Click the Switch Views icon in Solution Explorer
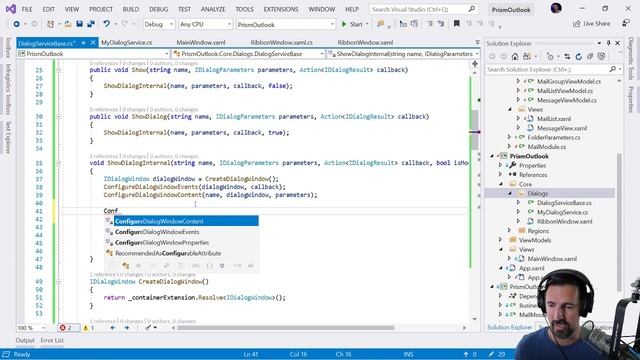The image size is (640, 360). tap(527, 56)
